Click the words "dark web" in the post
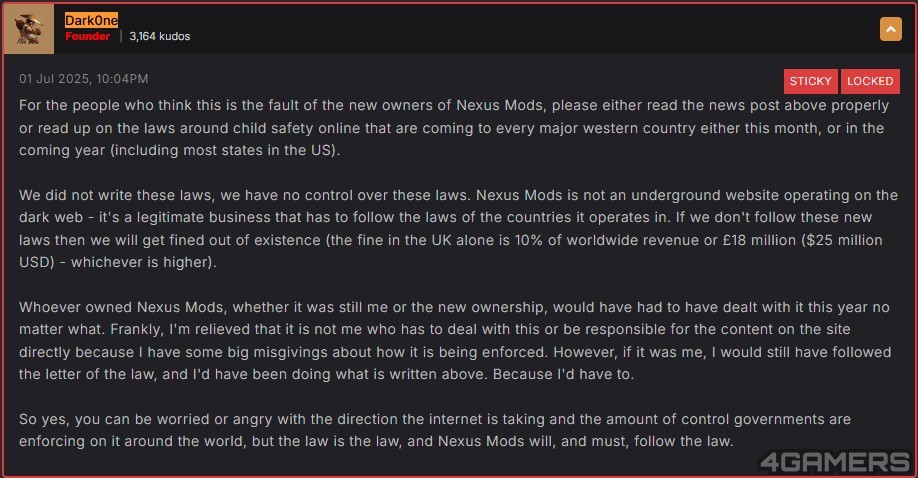This screenshot has width=918, height=478. tap(51, 217)
